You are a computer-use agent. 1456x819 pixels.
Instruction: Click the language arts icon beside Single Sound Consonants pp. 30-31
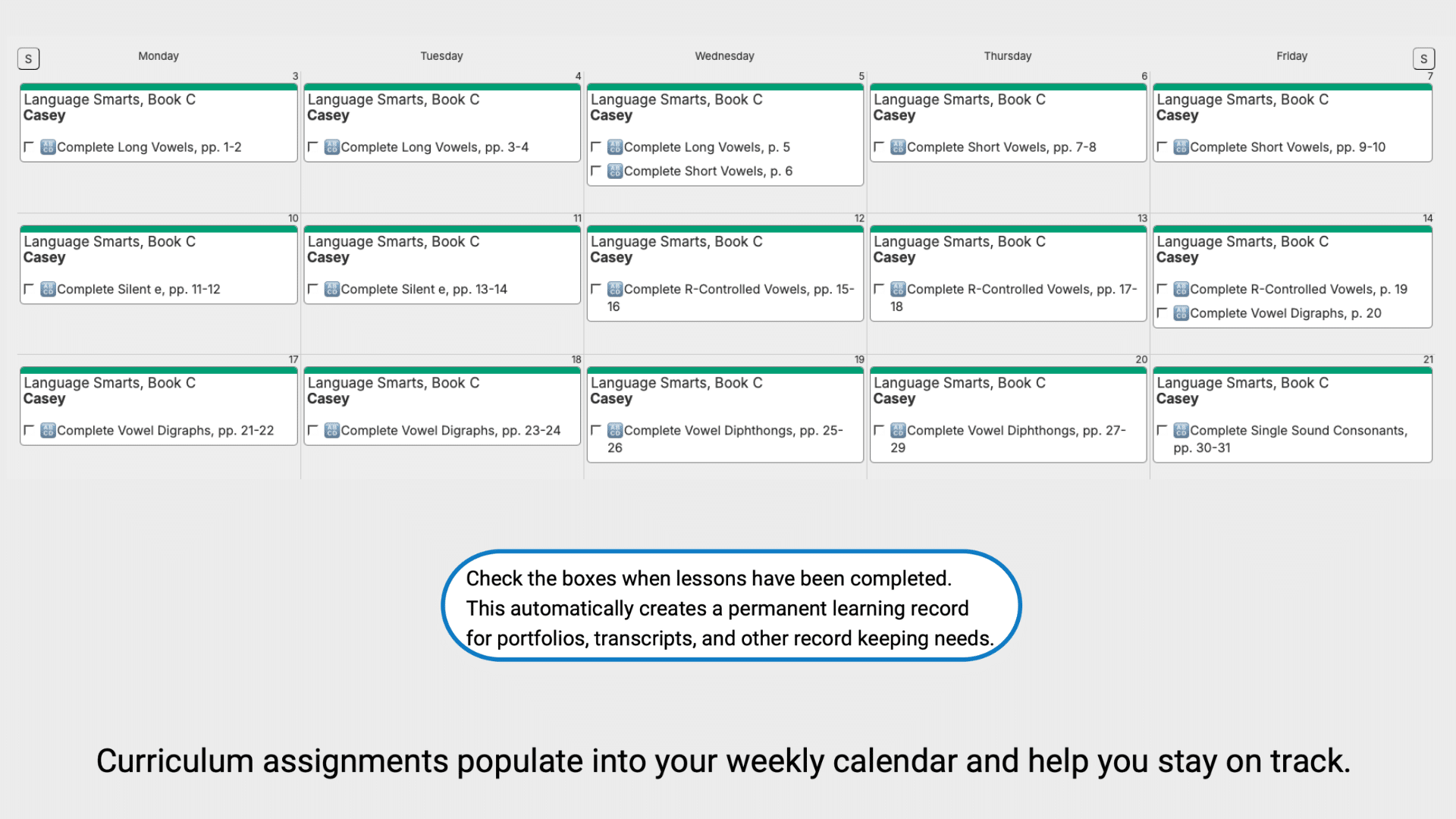pos(1181,430)
